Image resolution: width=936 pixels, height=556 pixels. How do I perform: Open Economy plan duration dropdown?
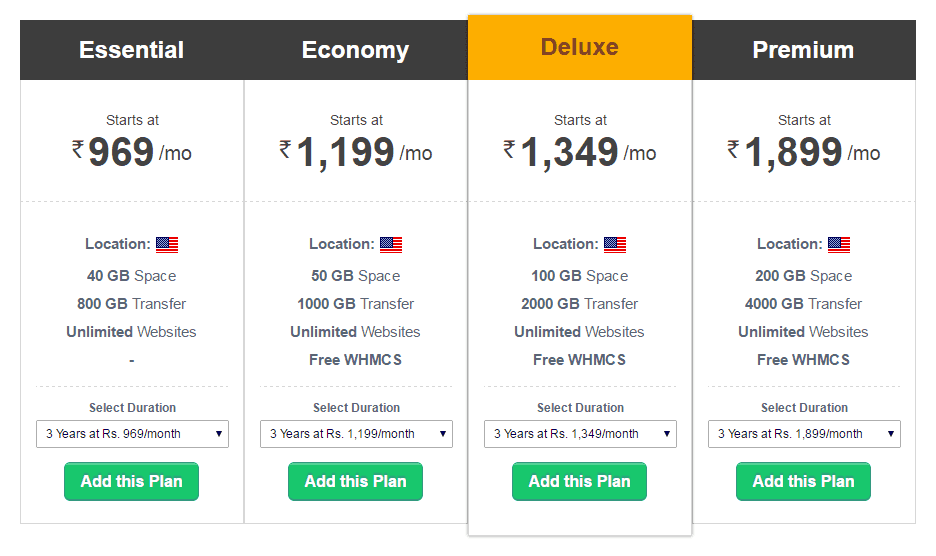pos(356,434)
